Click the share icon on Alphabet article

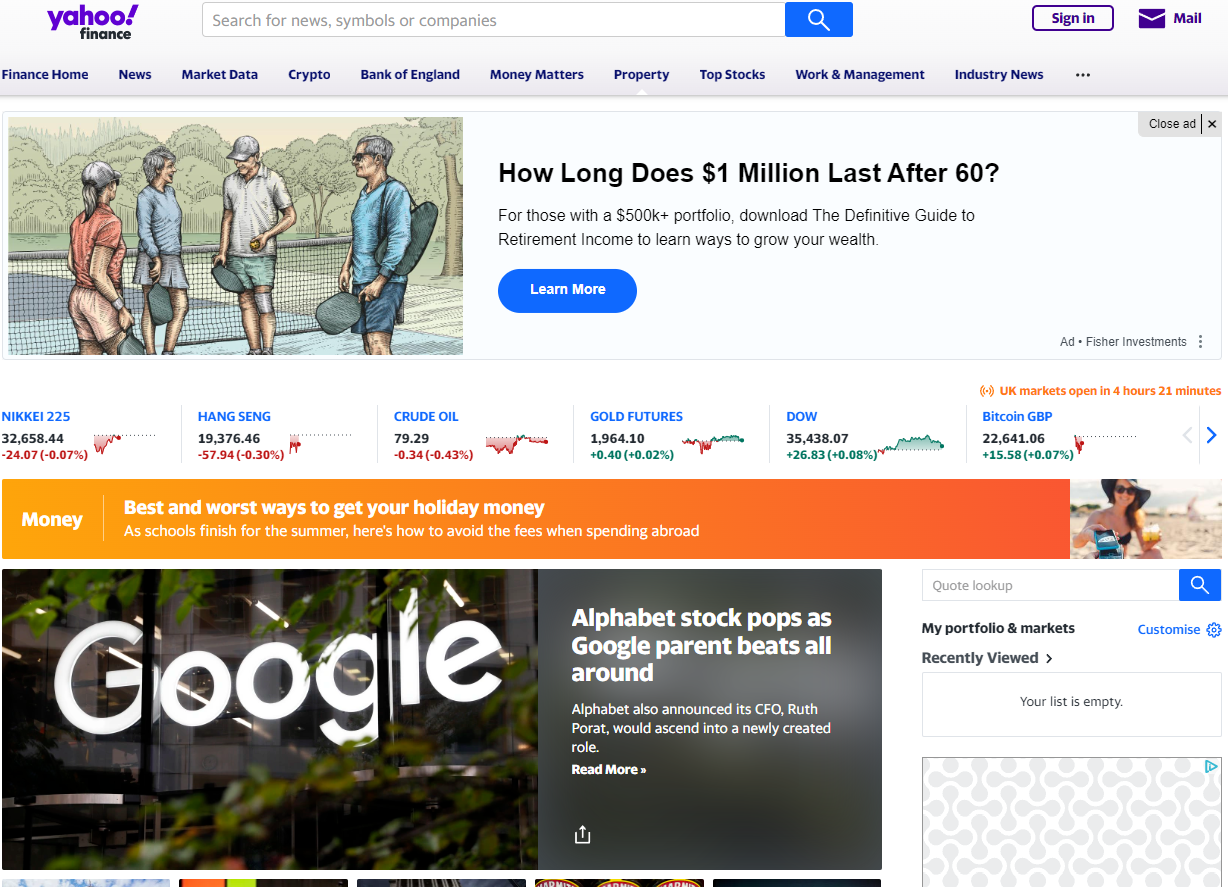583,835
